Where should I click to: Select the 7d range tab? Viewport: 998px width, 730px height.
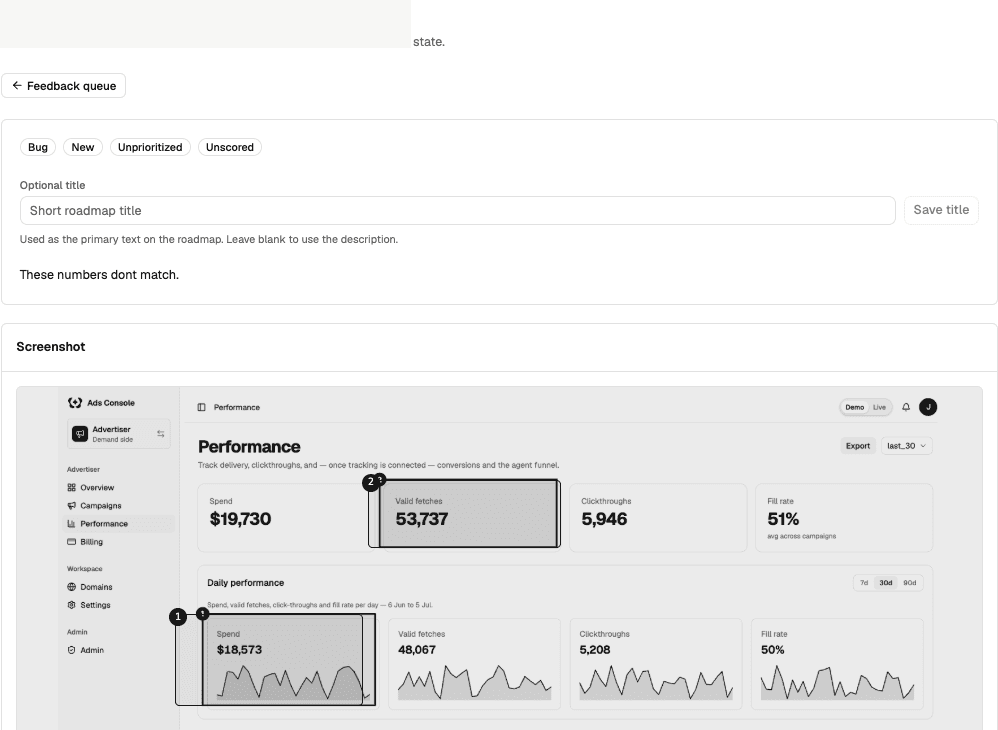(x=864, y=583)
